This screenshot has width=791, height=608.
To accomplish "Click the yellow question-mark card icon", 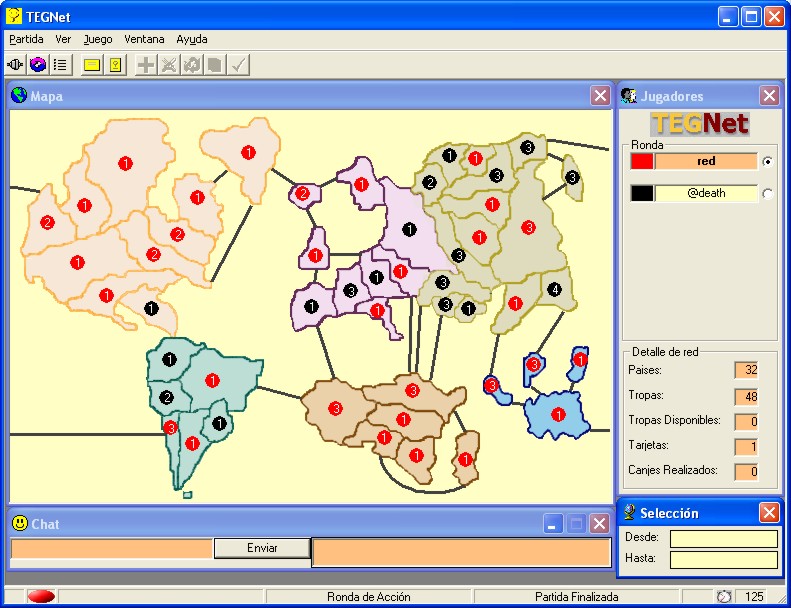I will (x=115, y=65).
